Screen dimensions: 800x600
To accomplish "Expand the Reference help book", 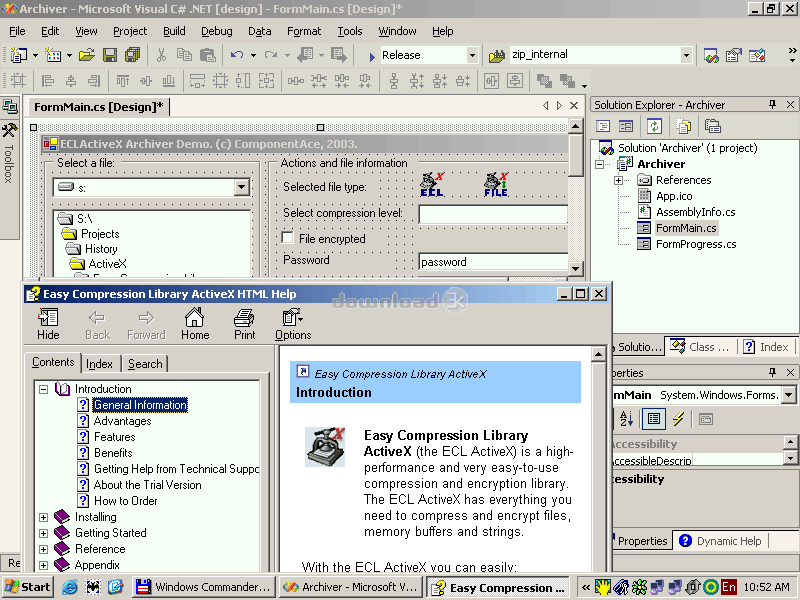I will pos(44,549).
